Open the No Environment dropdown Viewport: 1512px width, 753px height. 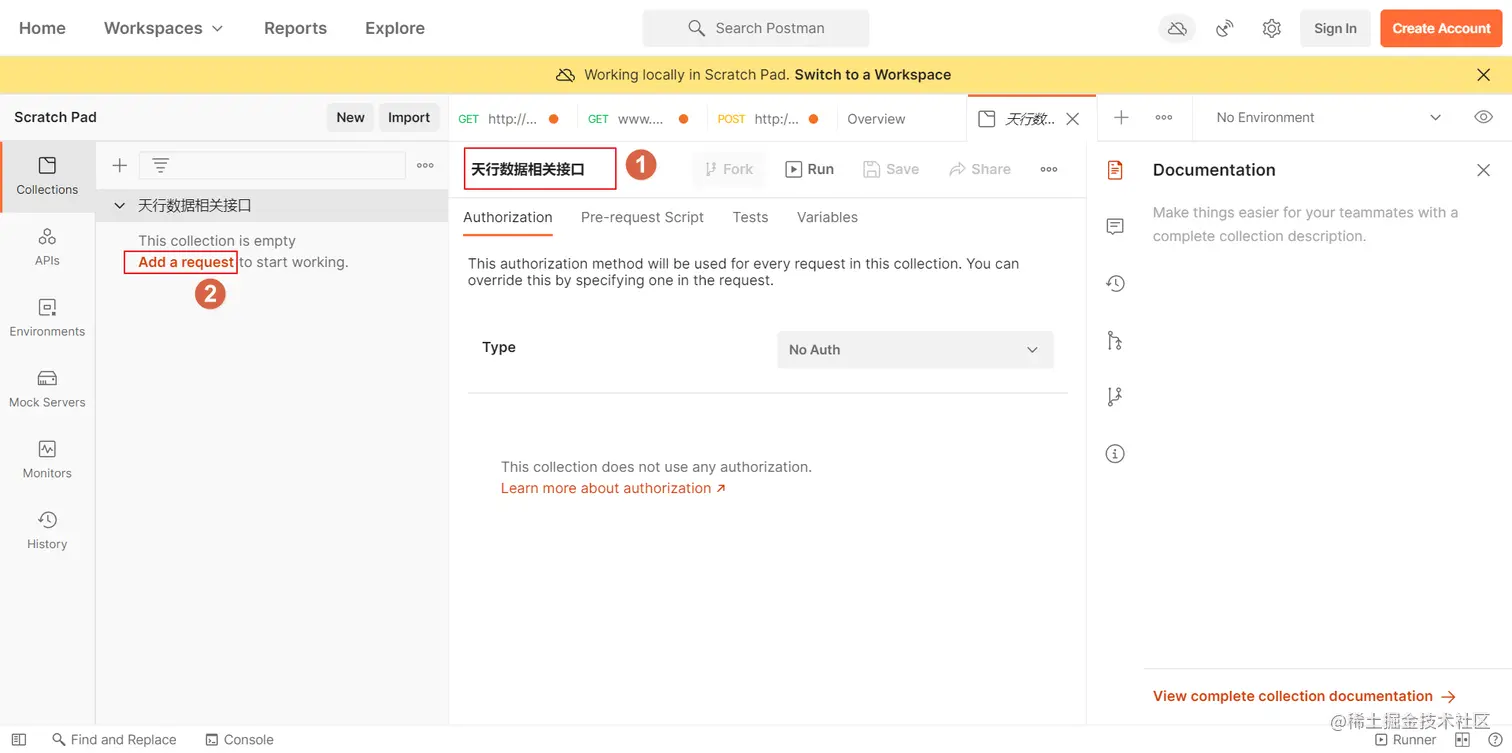[x=1329, y=117]
